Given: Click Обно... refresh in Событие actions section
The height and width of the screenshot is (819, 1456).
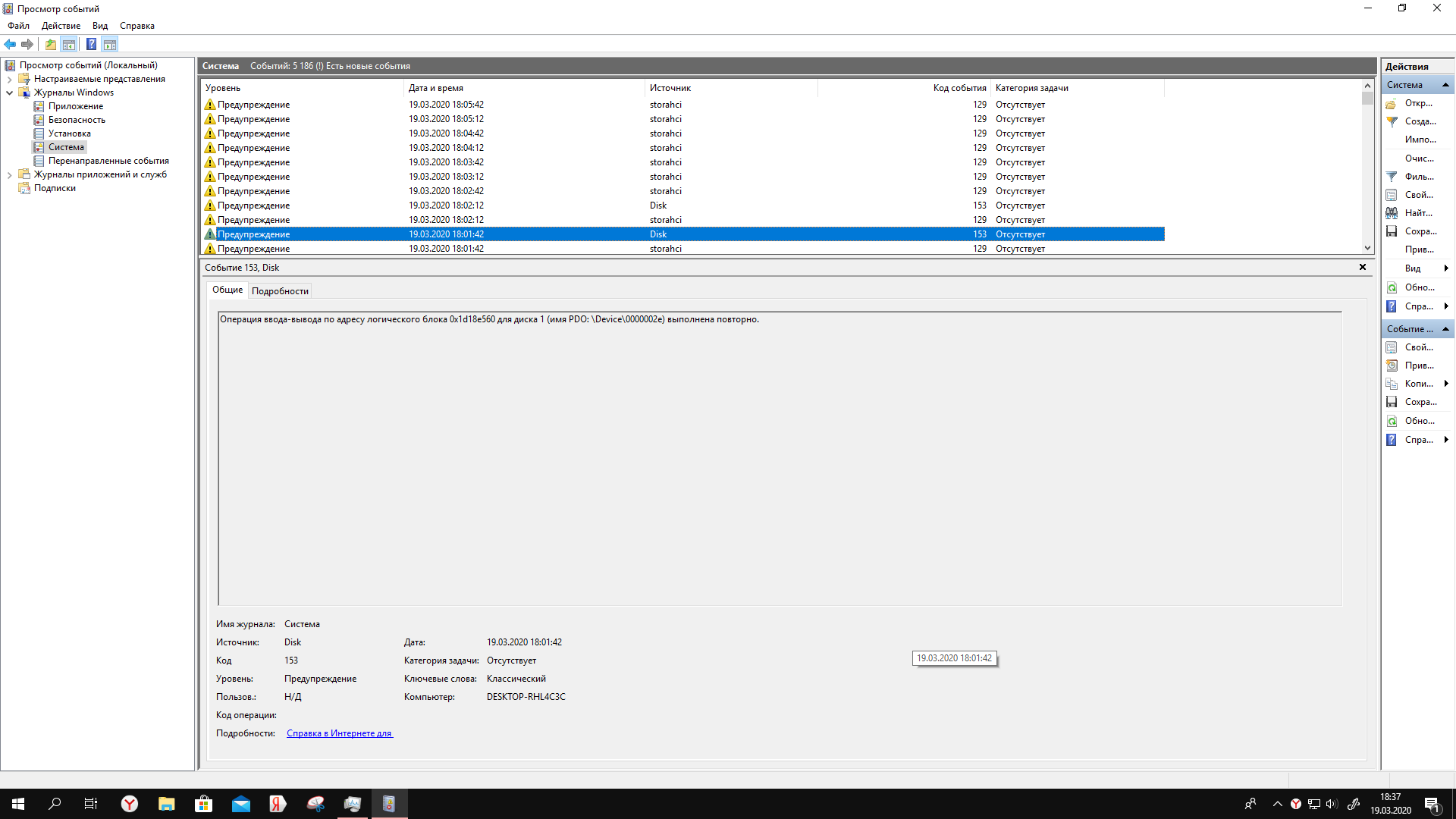Looking at the screenshot, I should [1418, 421].
